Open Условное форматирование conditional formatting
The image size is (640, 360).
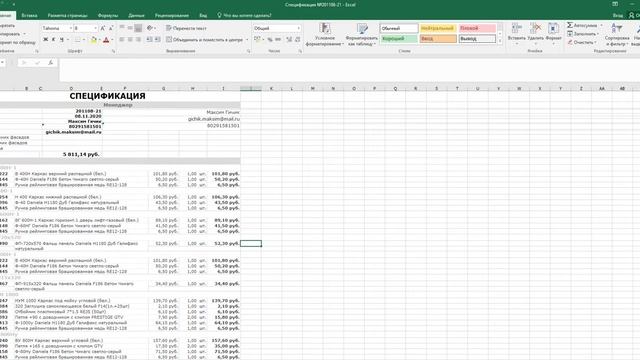pyautogui.click(x=325, y=35)
